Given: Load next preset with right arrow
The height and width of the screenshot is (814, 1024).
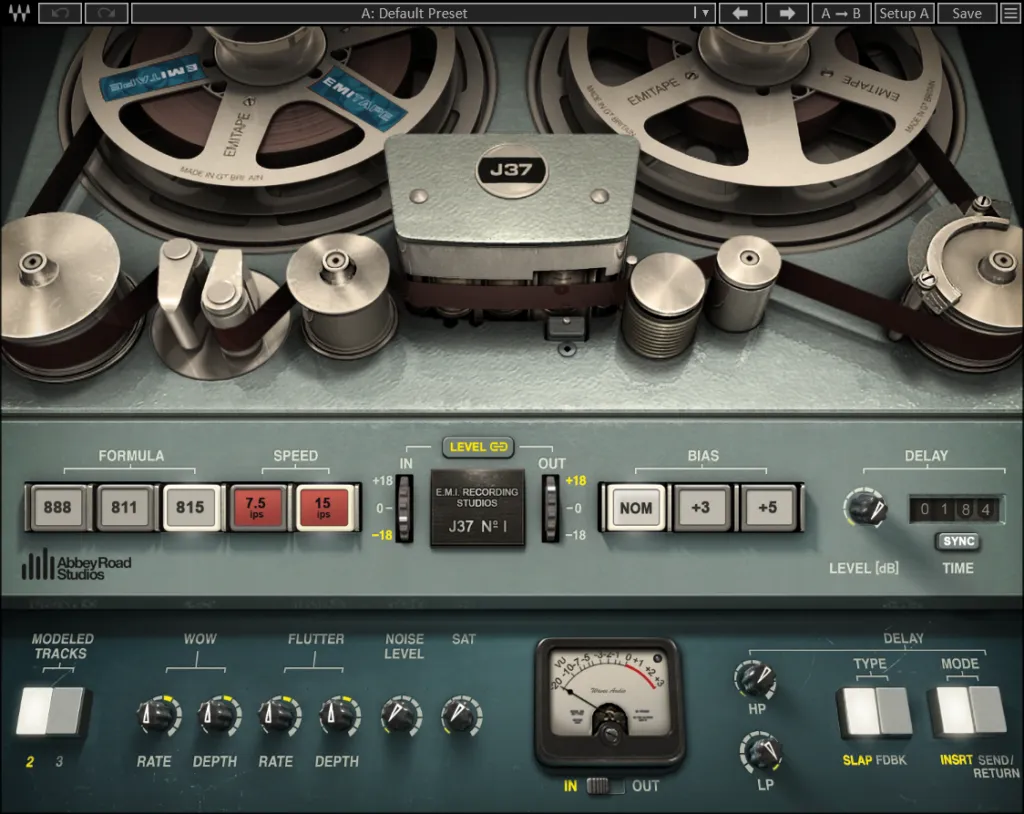Looking at the screenshot, I should 786,13.
